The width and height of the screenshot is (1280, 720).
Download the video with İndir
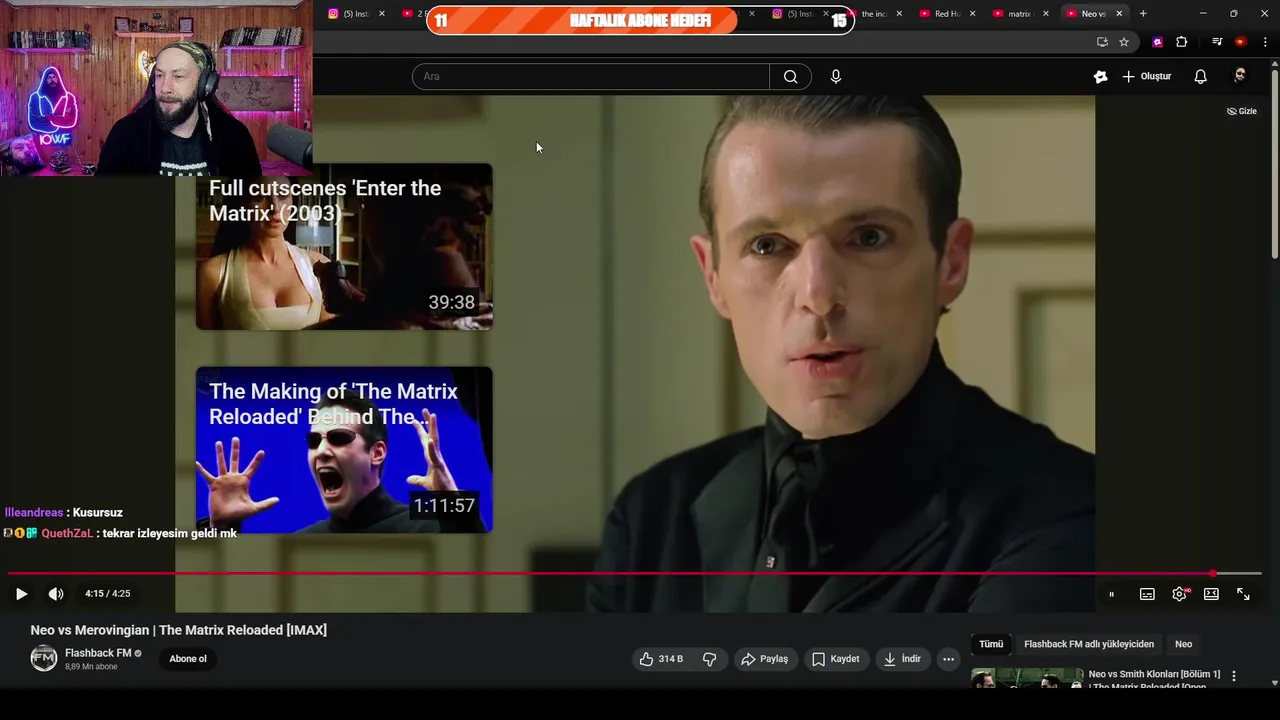[903, 659]
